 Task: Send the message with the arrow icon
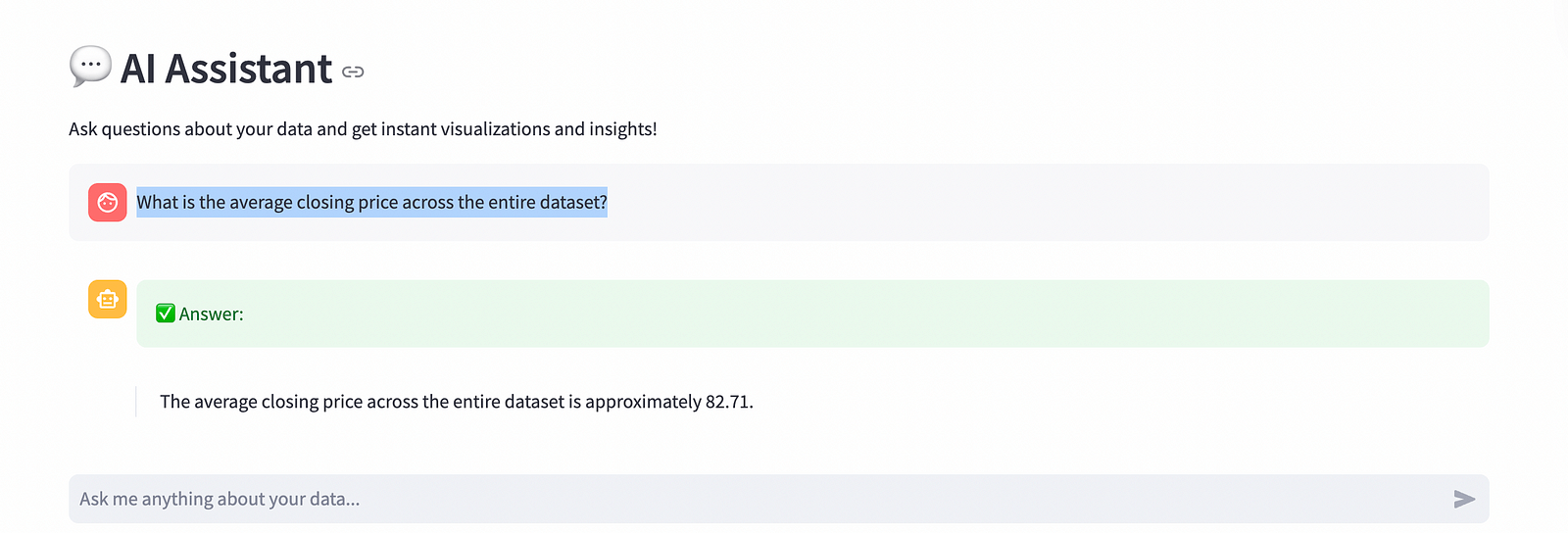[1464, 499]
